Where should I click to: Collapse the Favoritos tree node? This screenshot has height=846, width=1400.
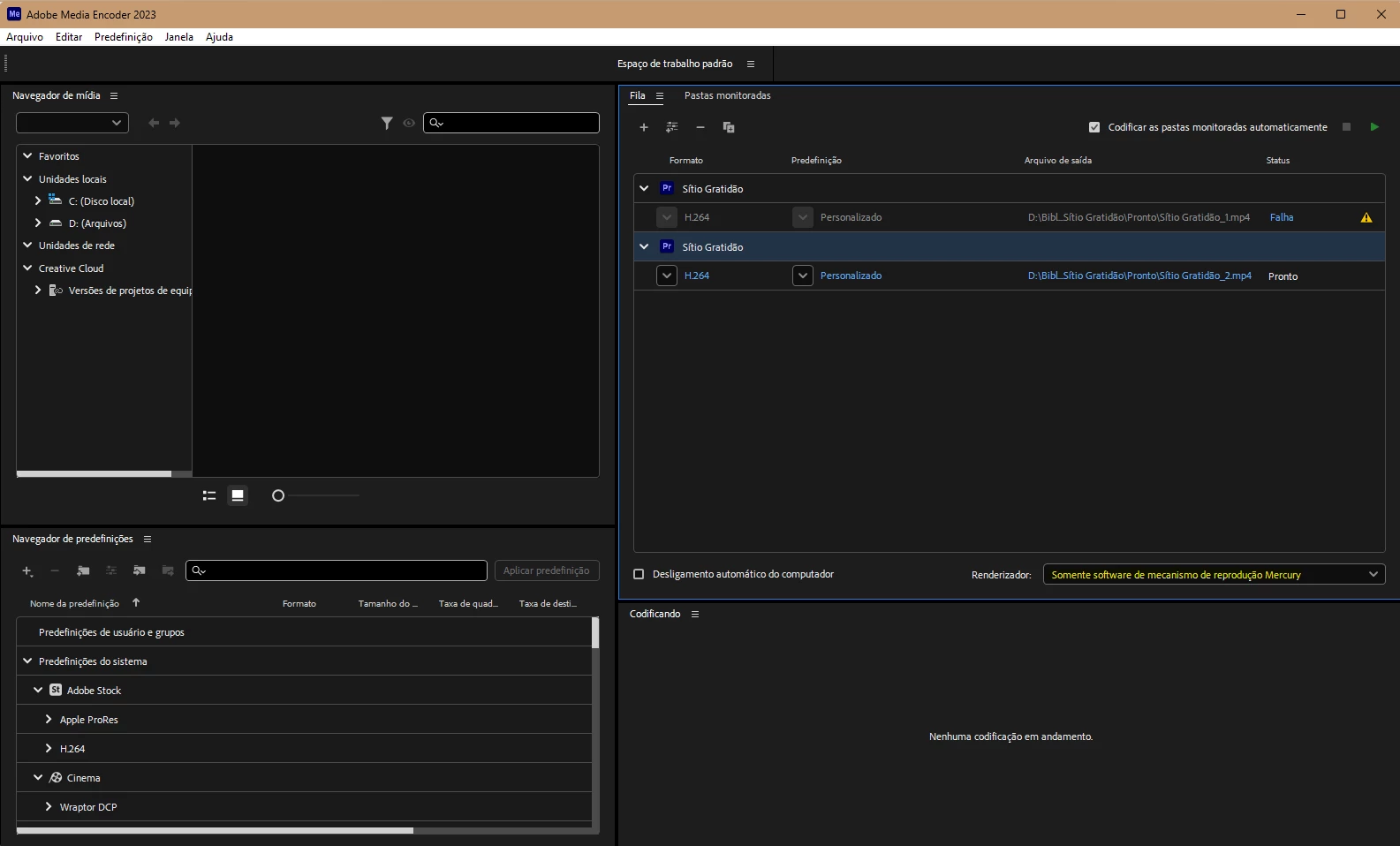(x=27, y=155)
